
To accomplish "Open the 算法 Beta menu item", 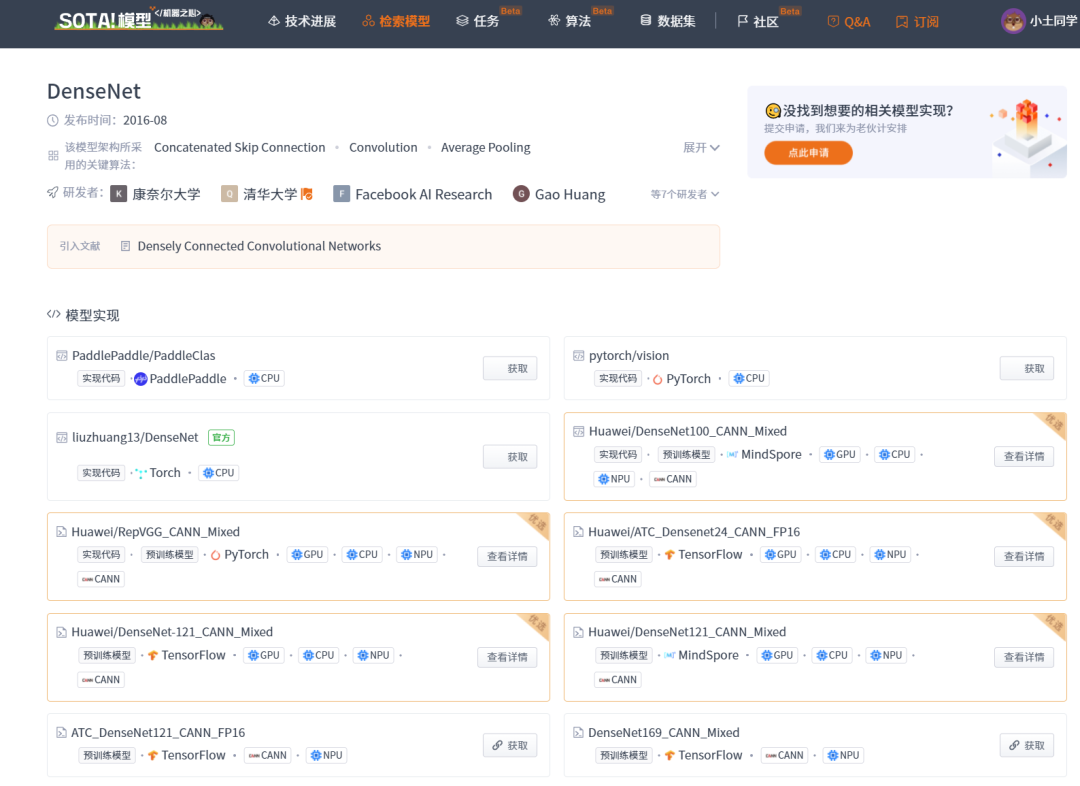I will tap(579, 19).
